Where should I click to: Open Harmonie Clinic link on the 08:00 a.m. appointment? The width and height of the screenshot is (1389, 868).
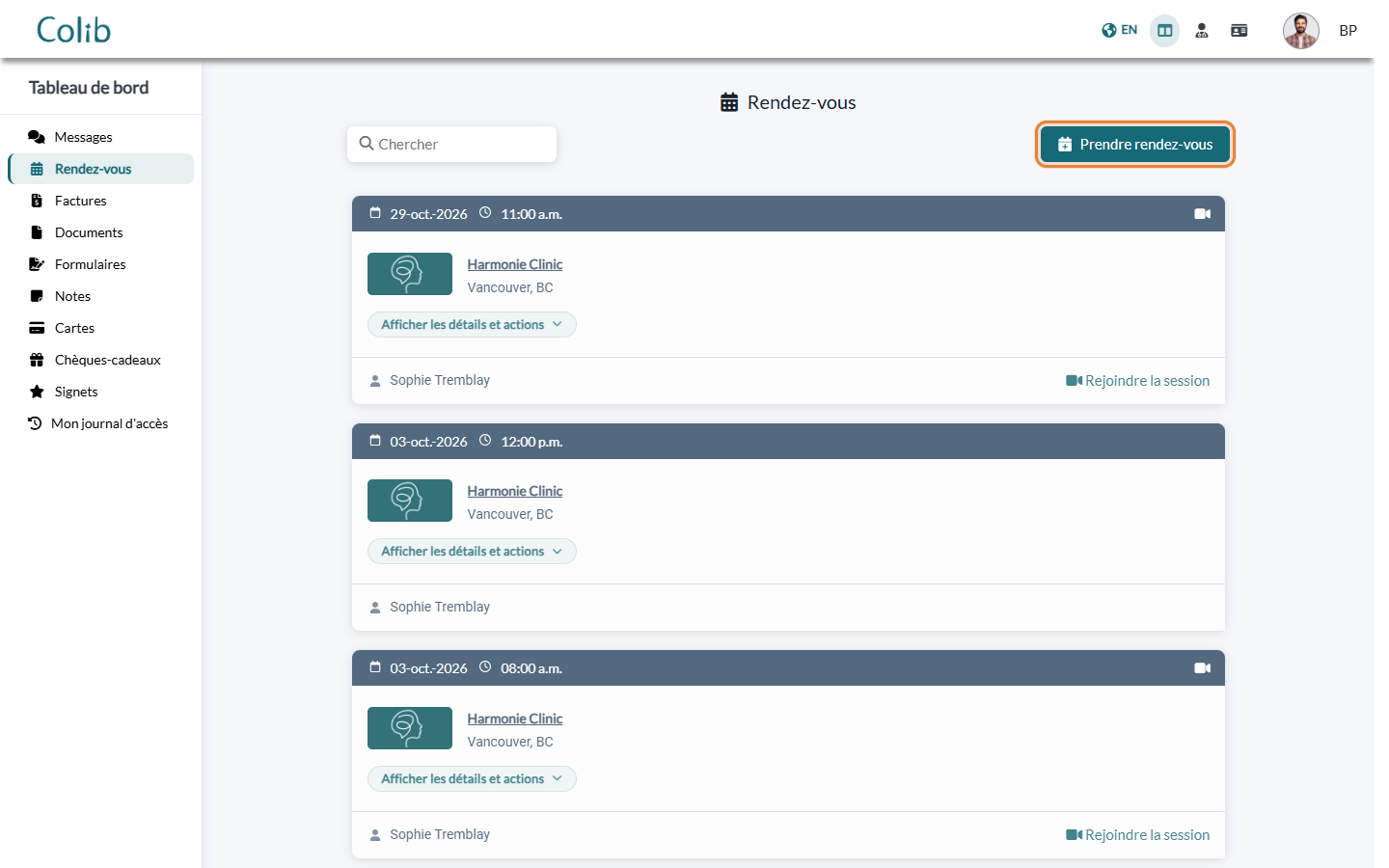[x=515, y=719]
